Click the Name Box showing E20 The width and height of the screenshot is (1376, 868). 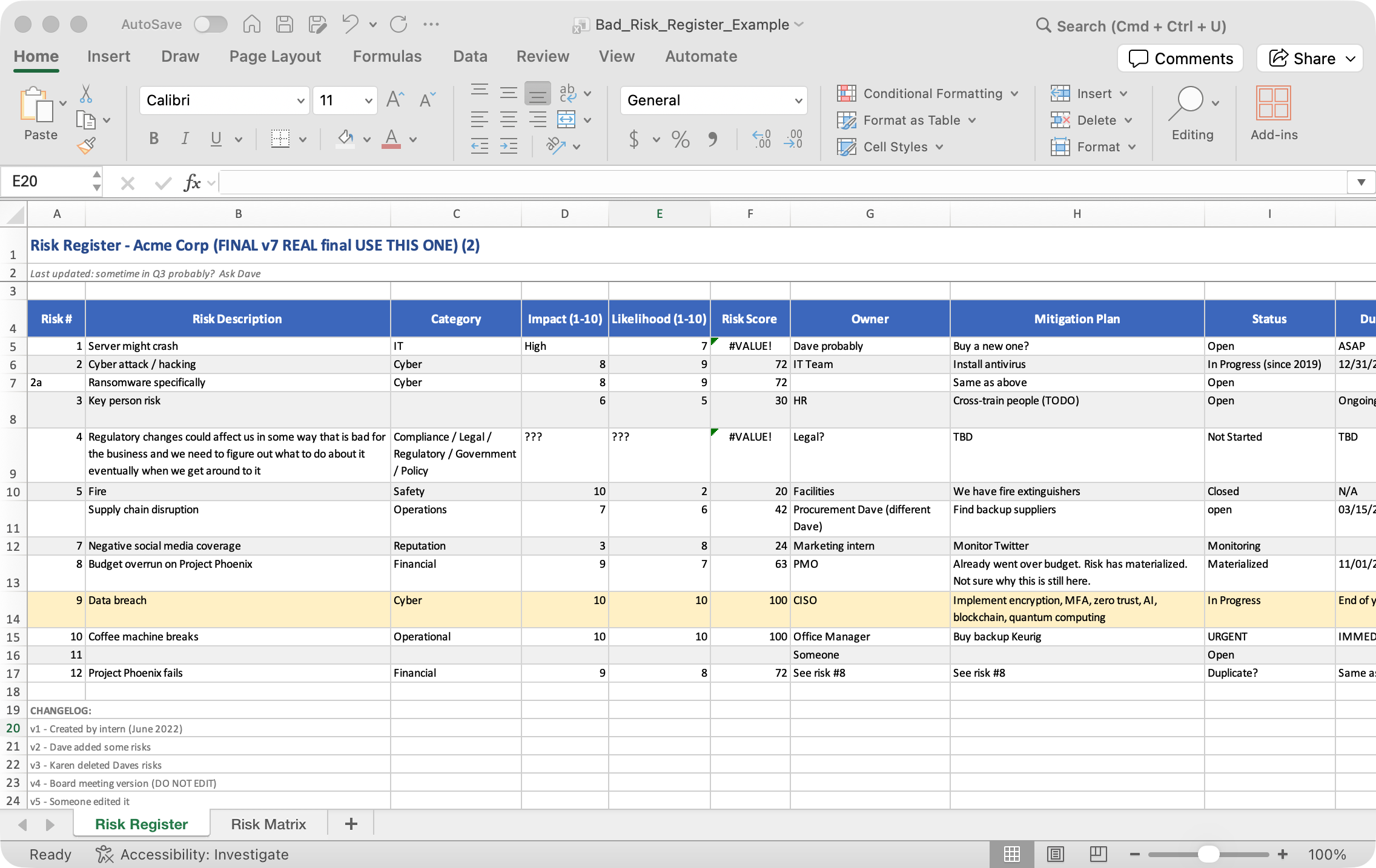point(47,181)
